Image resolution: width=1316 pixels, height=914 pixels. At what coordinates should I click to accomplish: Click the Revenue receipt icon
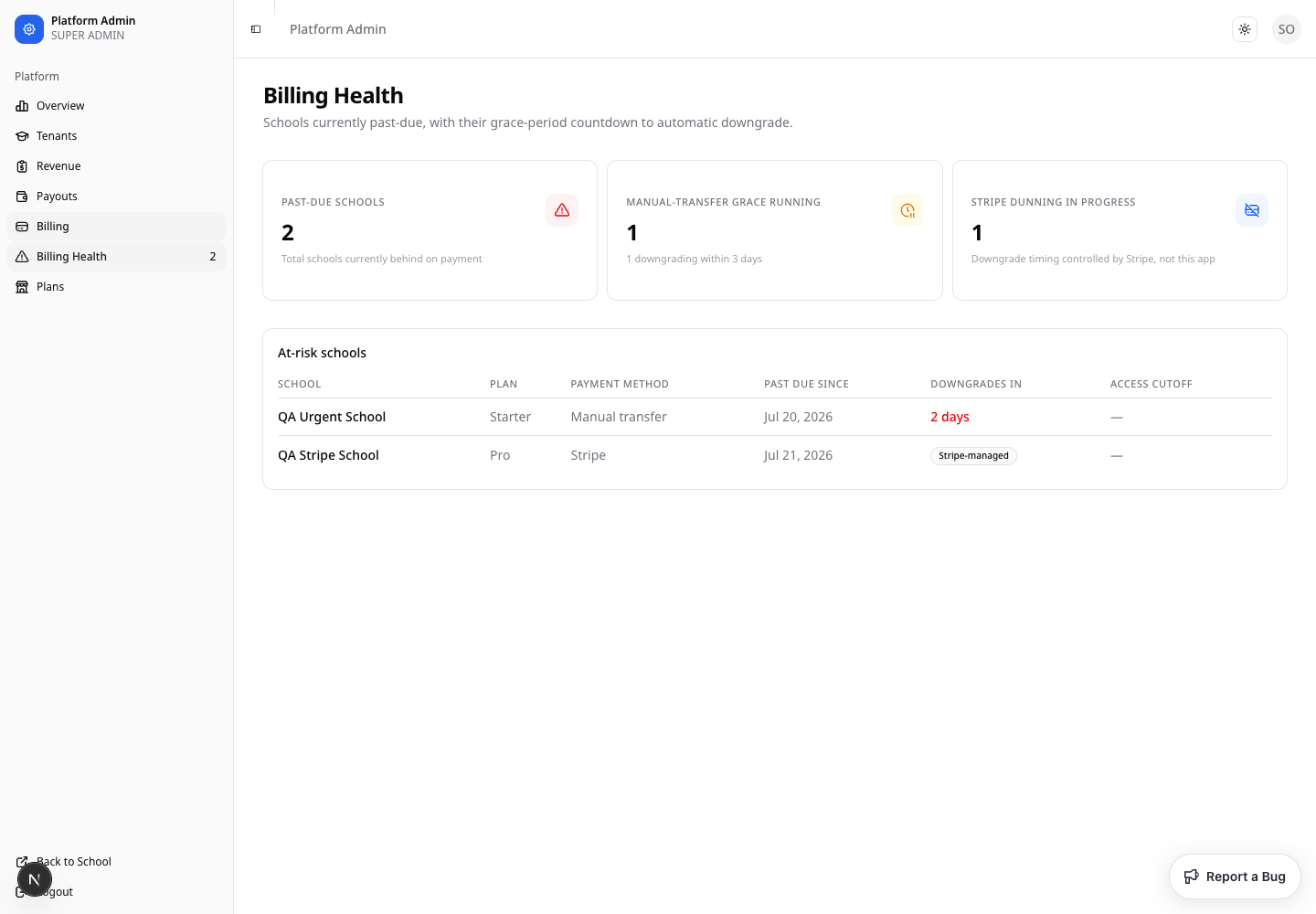point(22,166)
